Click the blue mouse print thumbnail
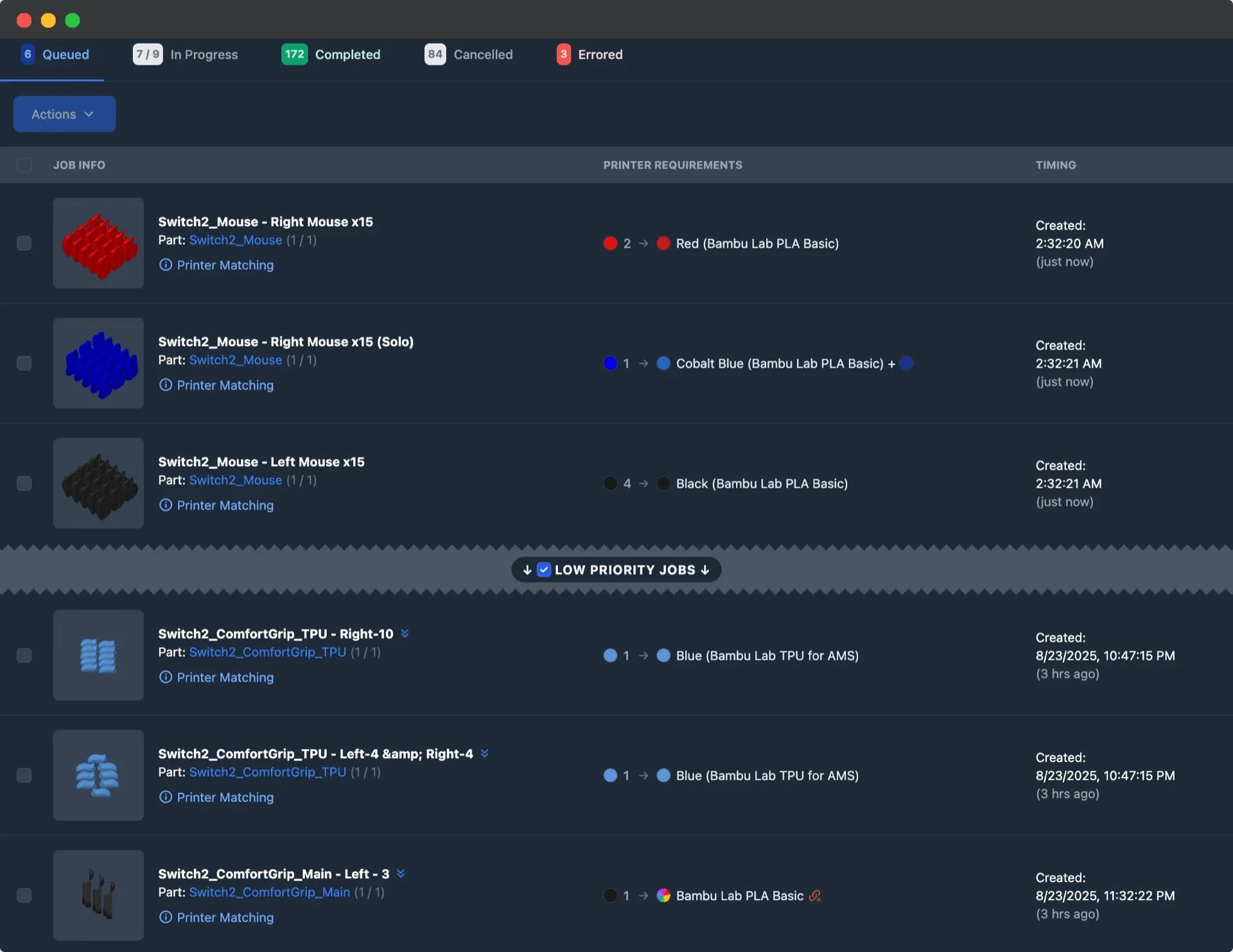This screenshot has width=1233, height=952. 98,363
